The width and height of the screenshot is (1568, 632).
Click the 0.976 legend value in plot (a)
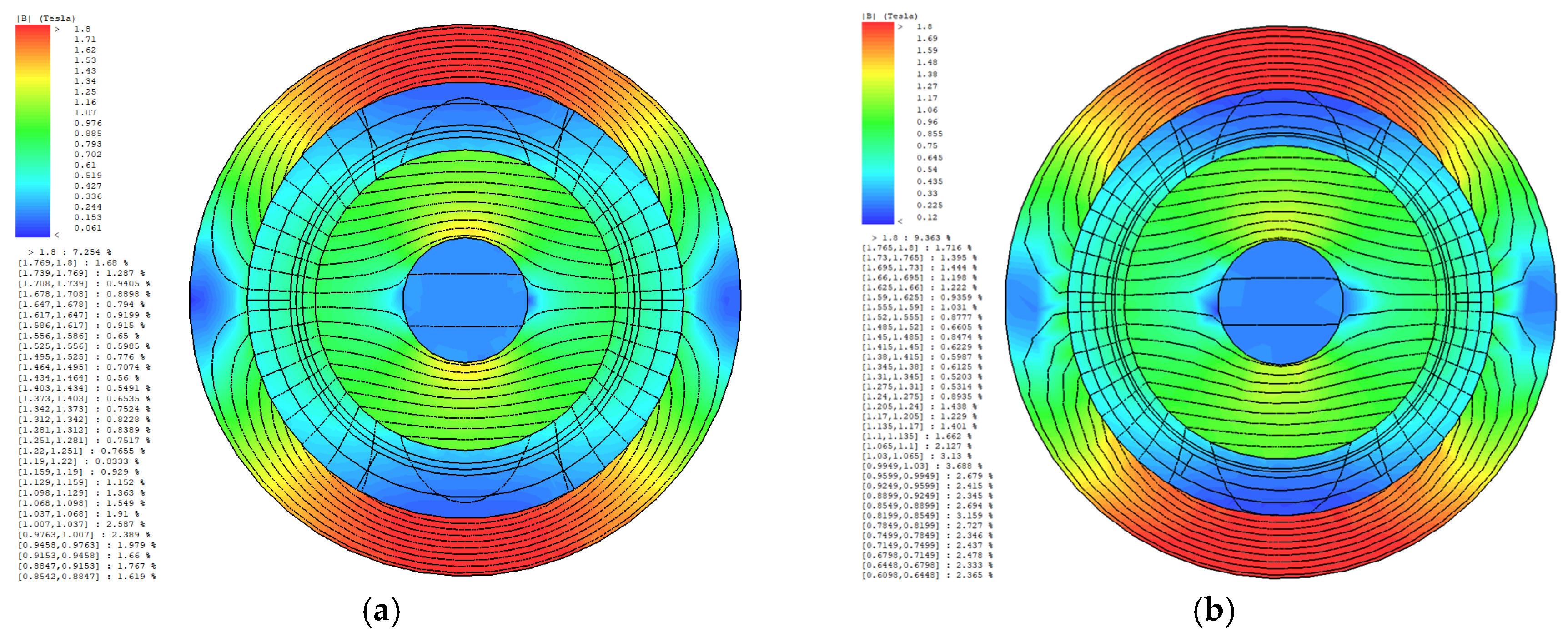(x=88, y=123)
